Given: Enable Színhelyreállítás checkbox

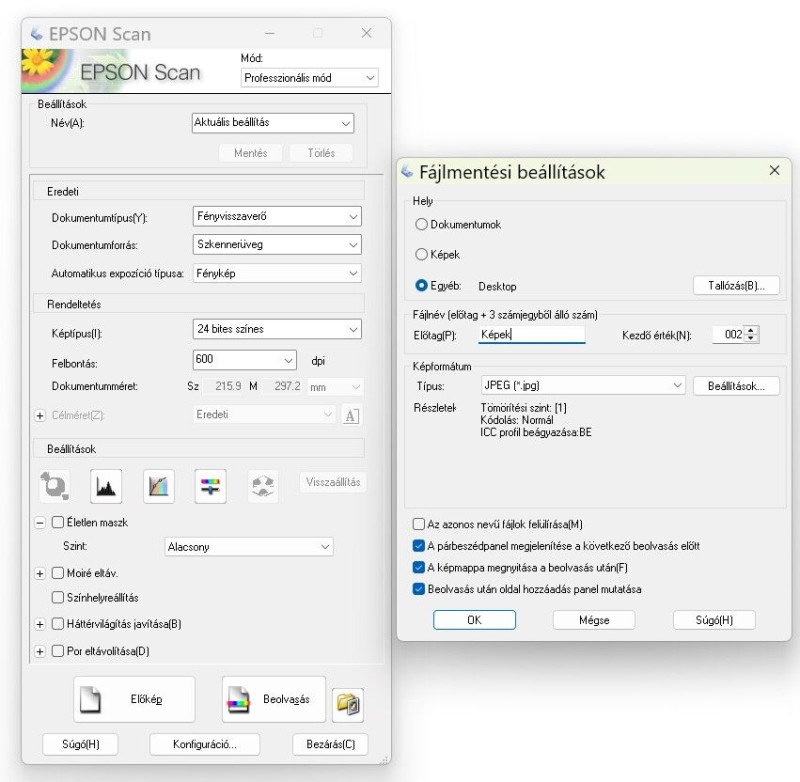Looking at the screenshot, I should 58,597.
